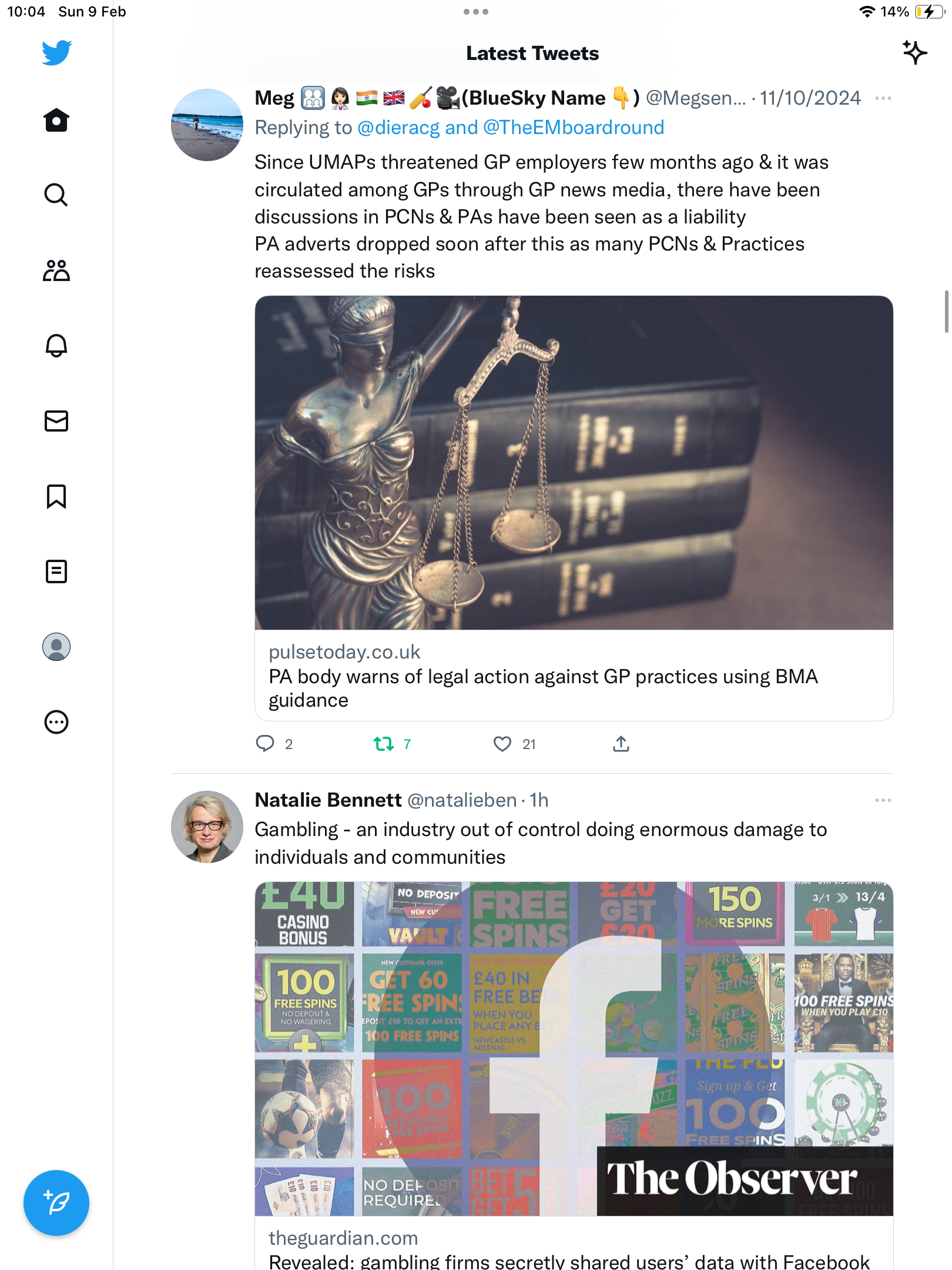Reply to Meg's tweet via the comment icon
This screenshot has width=952, height=1270.
[x=265, y=744]
